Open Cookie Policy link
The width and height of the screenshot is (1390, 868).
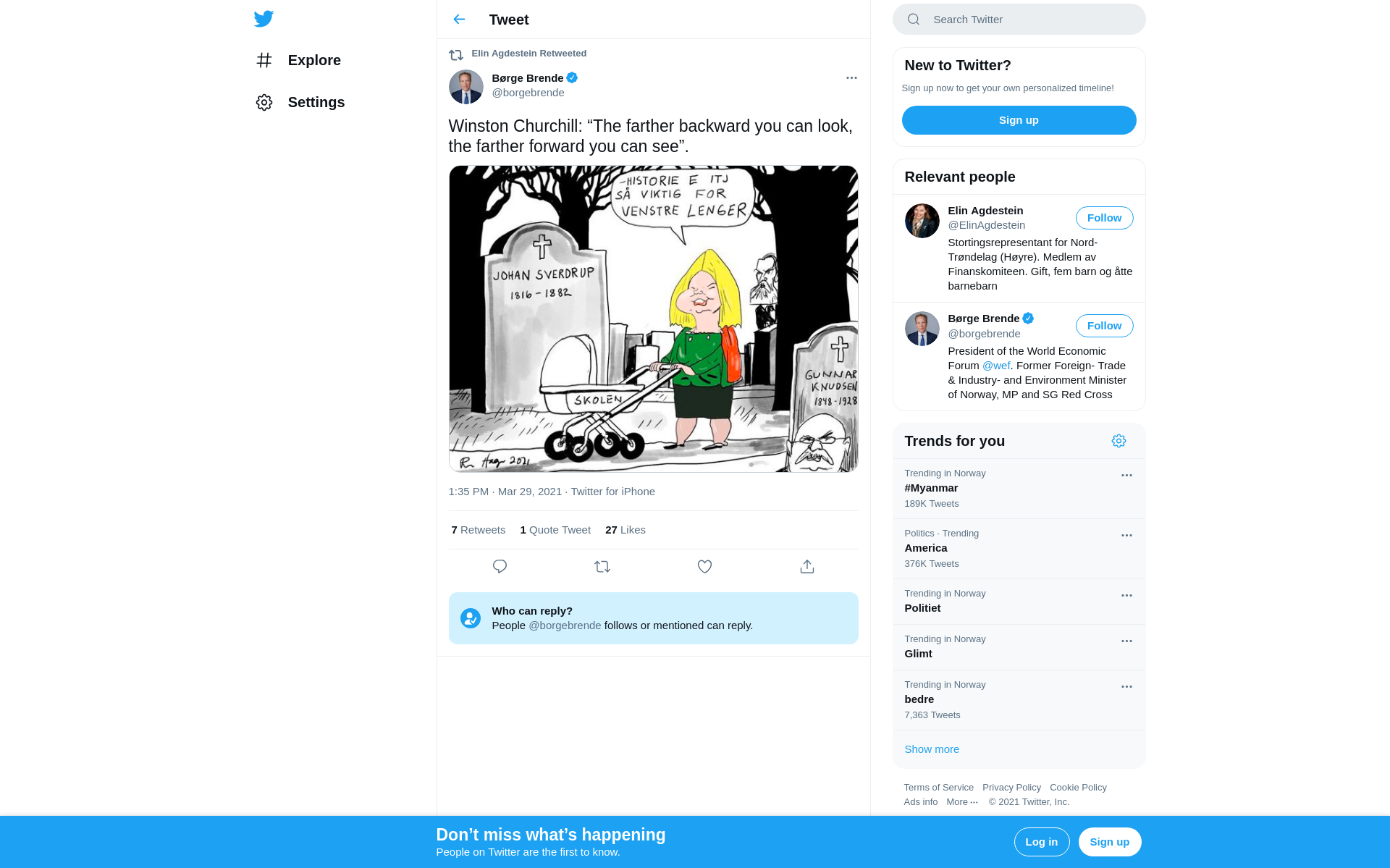1078,788
